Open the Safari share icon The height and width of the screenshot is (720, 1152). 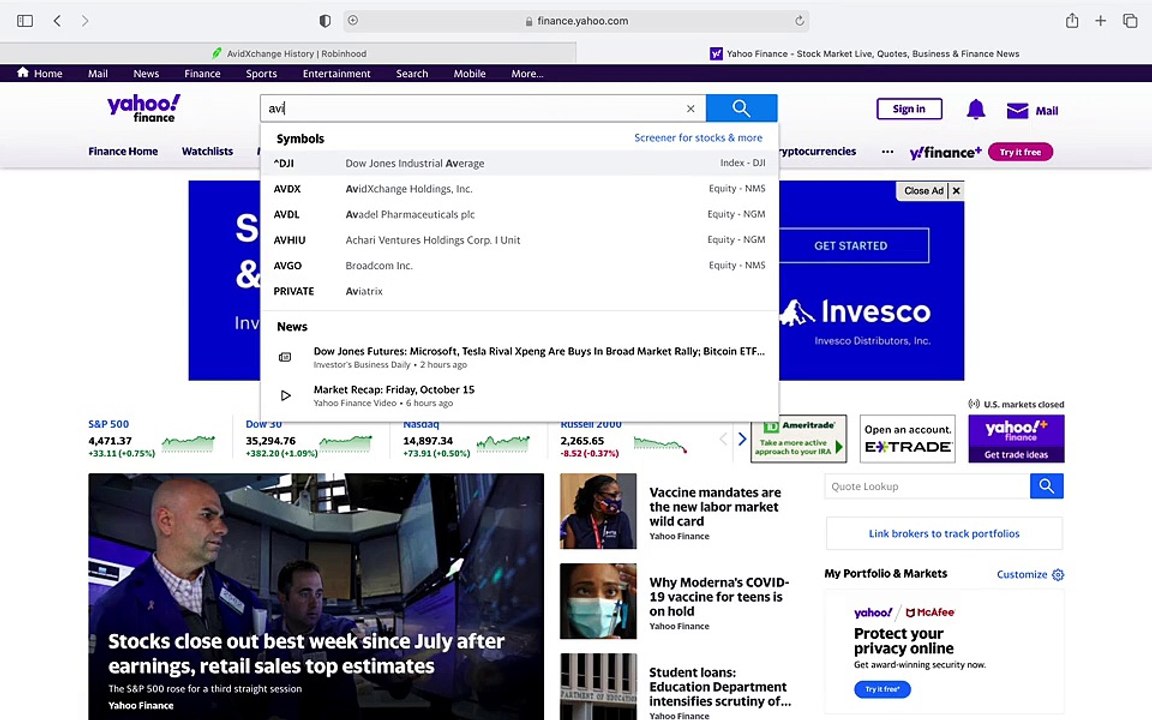(x=1072, y=21)
